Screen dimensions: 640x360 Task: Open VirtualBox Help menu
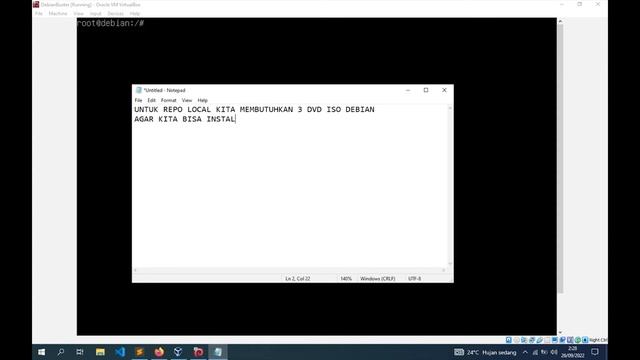coord(135,13)
